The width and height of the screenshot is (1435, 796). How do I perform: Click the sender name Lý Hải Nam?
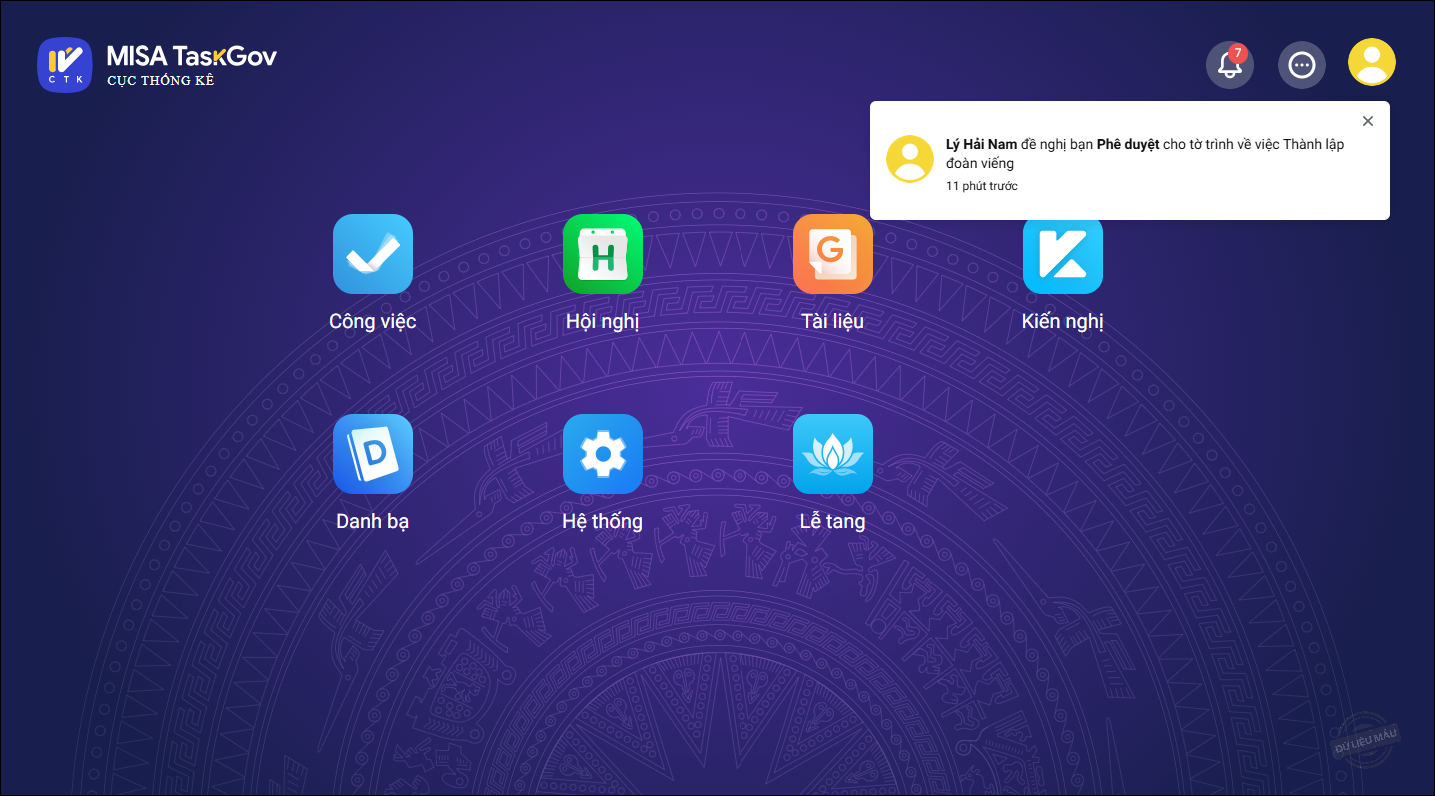(x=981, y=144)
